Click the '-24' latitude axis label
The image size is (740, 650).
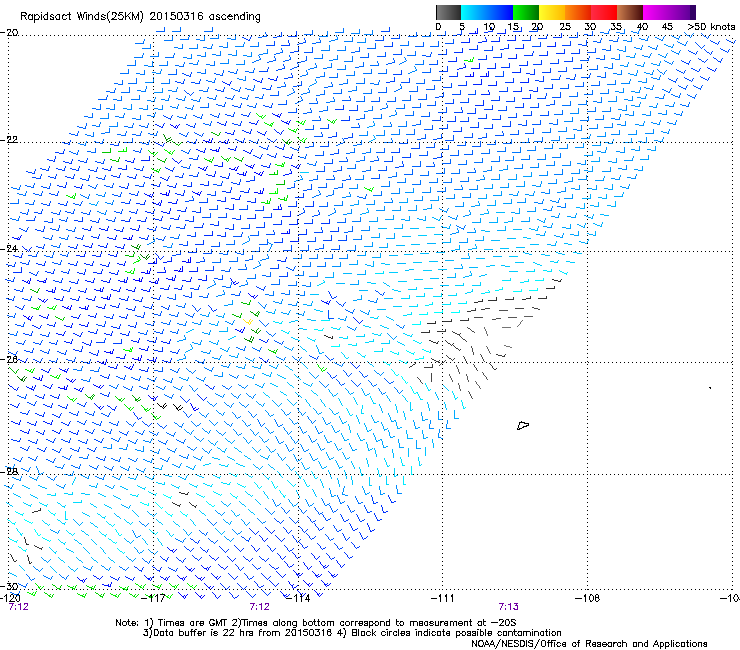[x=9, y=249]
